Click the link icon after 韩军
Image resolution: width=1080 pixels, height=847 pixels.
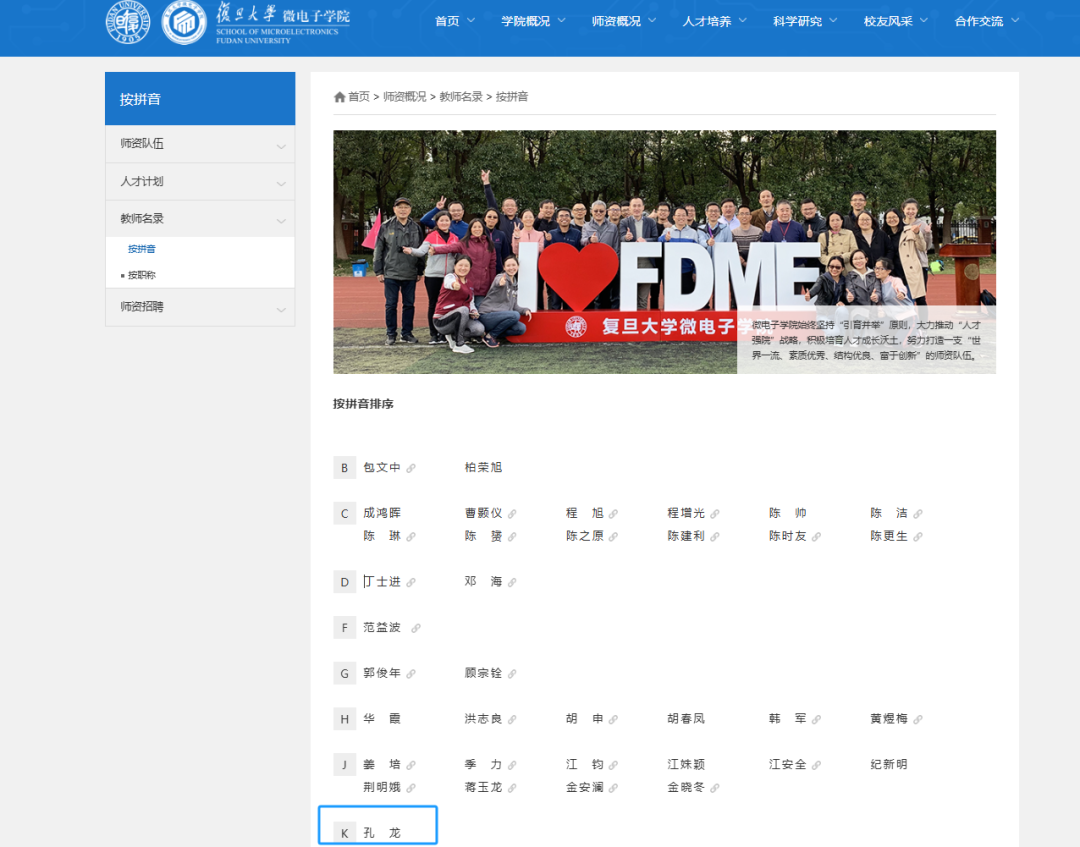tap(816, 720)
